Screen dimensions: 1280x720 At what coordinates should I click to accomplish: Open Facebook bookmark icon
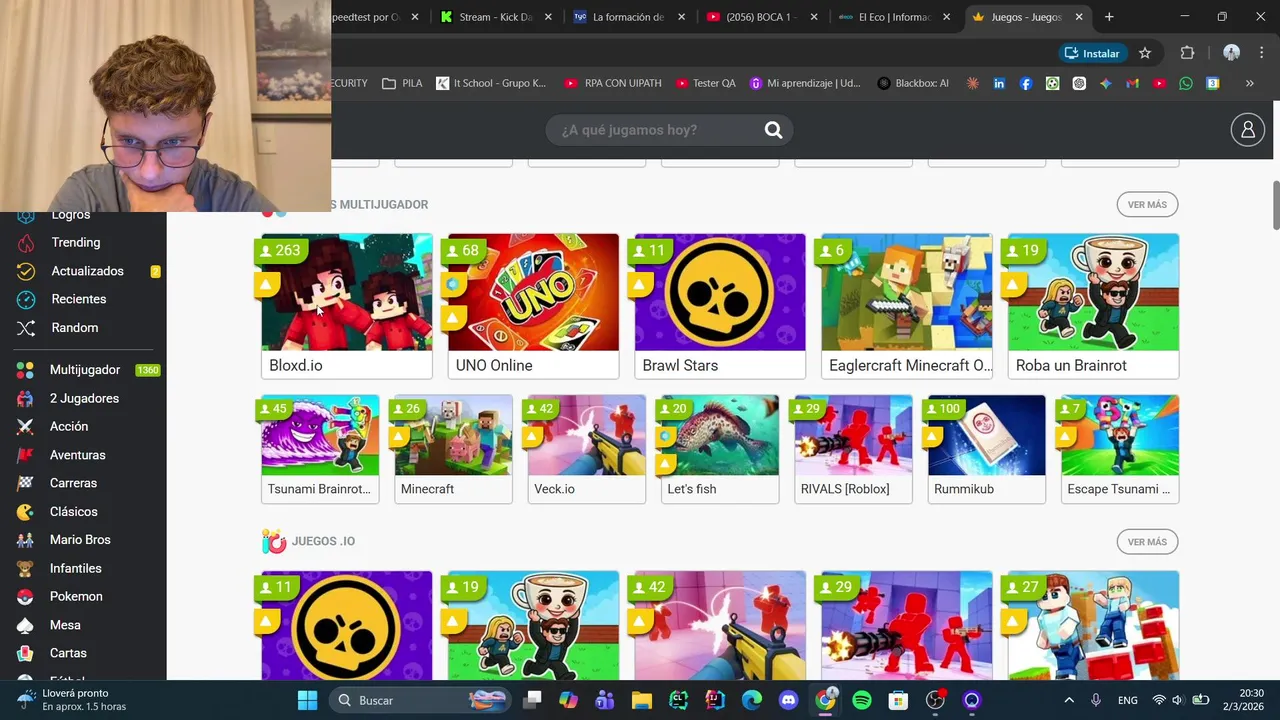pos(1026,84)
